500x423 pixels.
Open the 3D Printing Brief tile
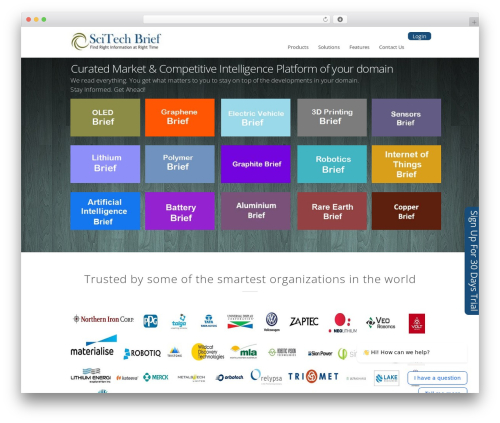point(332,117)
